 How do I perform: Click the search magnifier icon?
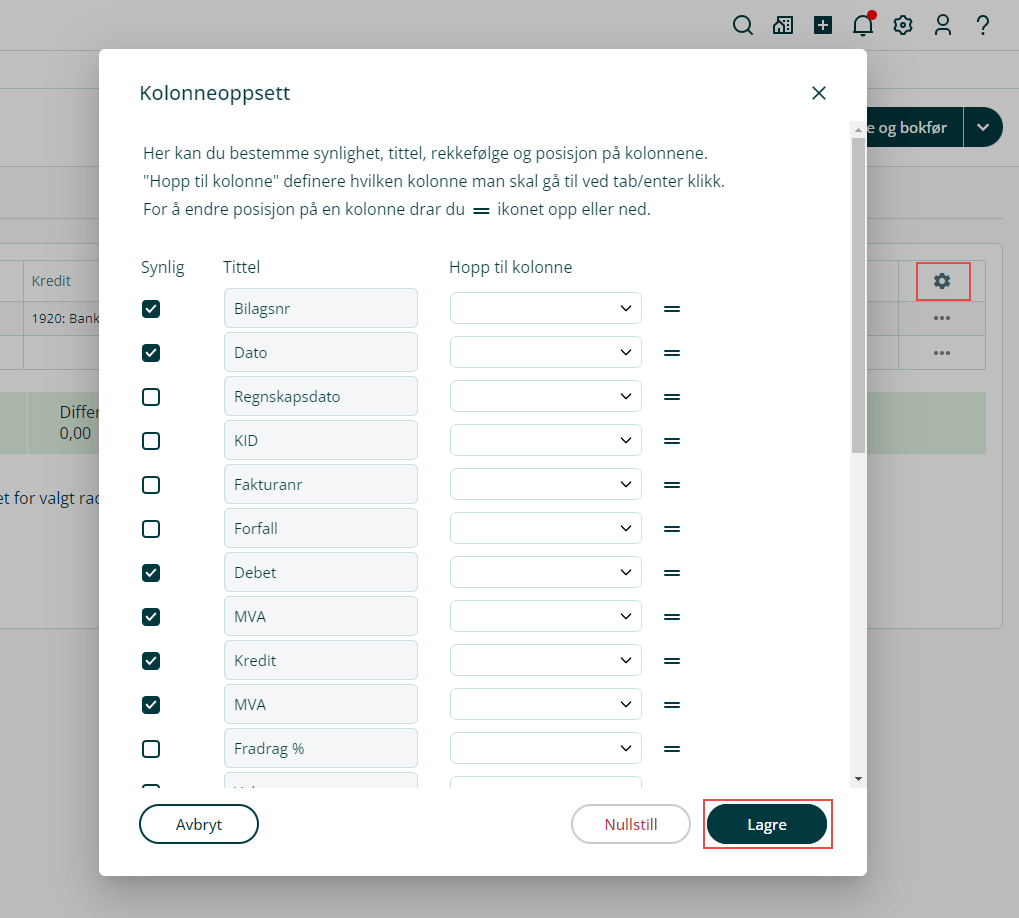(743, 26)
